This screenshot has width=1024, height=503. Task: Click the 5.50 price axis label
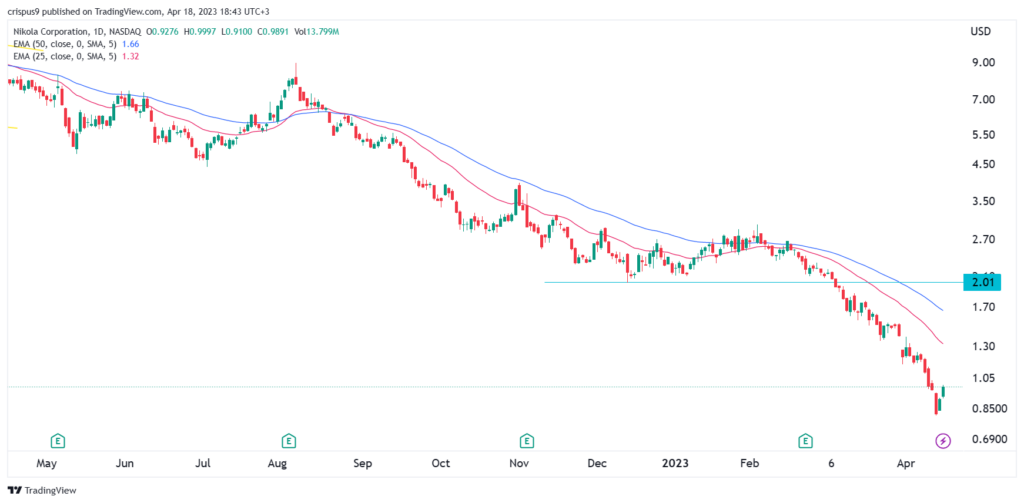click(982, 135)
